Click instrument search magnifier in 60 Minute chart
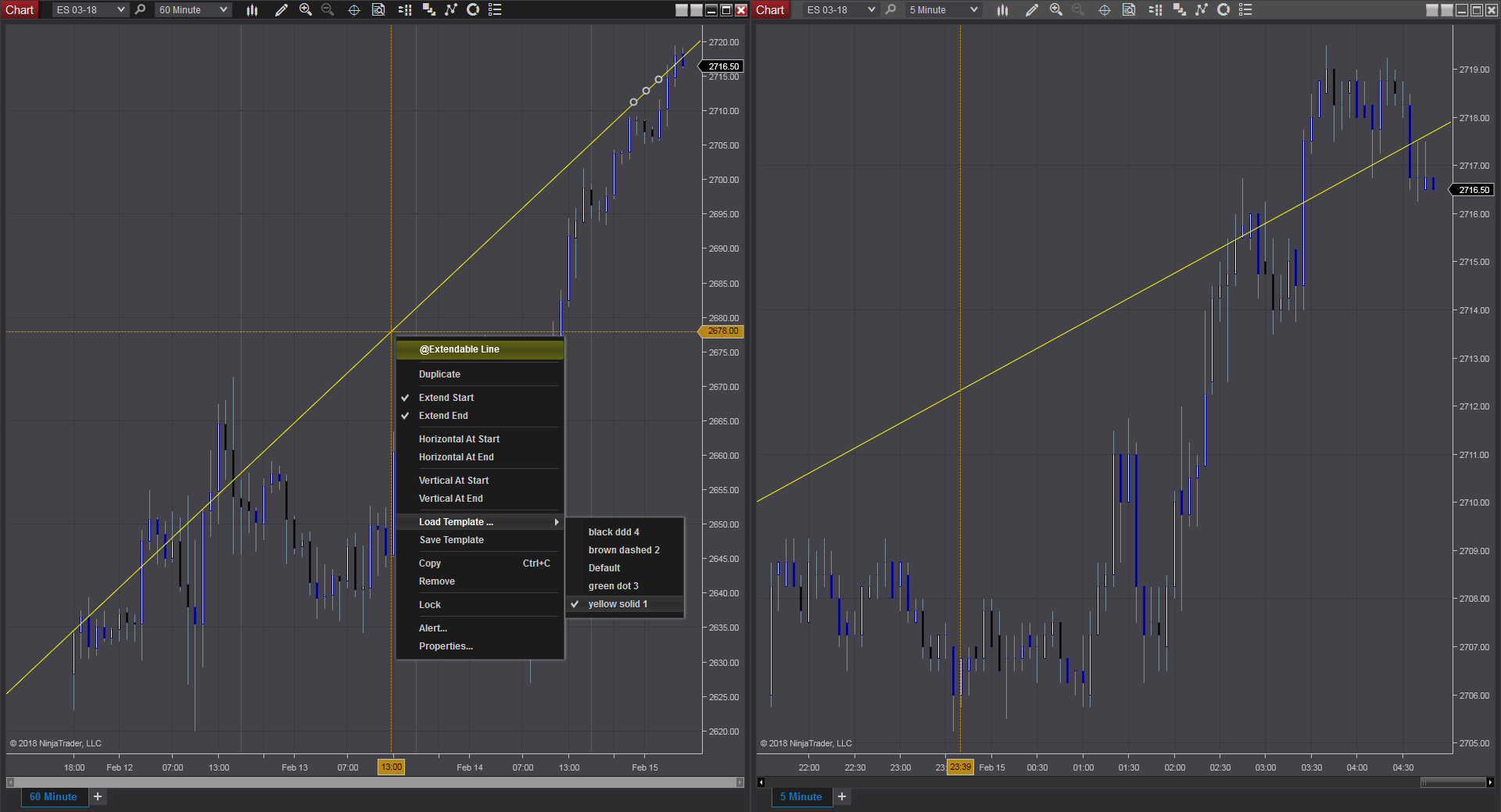The image size is (1501, 812). pyautogui.click(x=140, y=9)
